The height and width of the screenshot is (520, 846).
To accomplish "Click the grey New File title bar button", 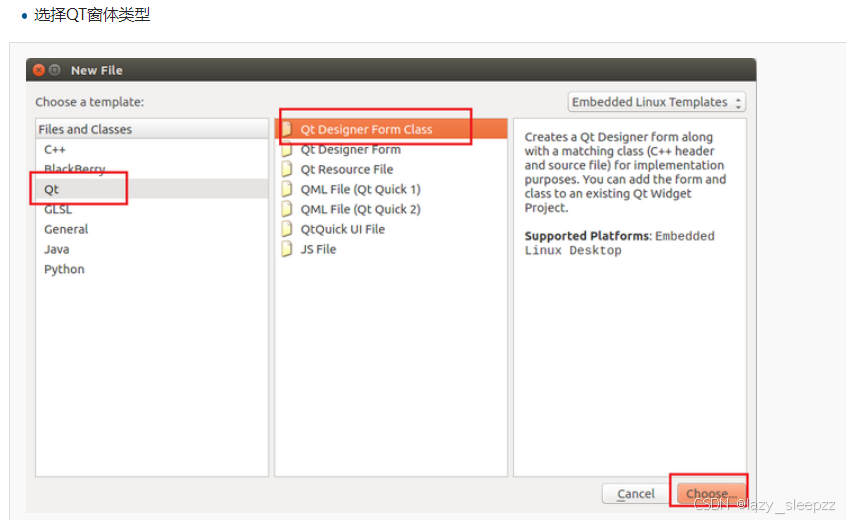I will [54, 70].
